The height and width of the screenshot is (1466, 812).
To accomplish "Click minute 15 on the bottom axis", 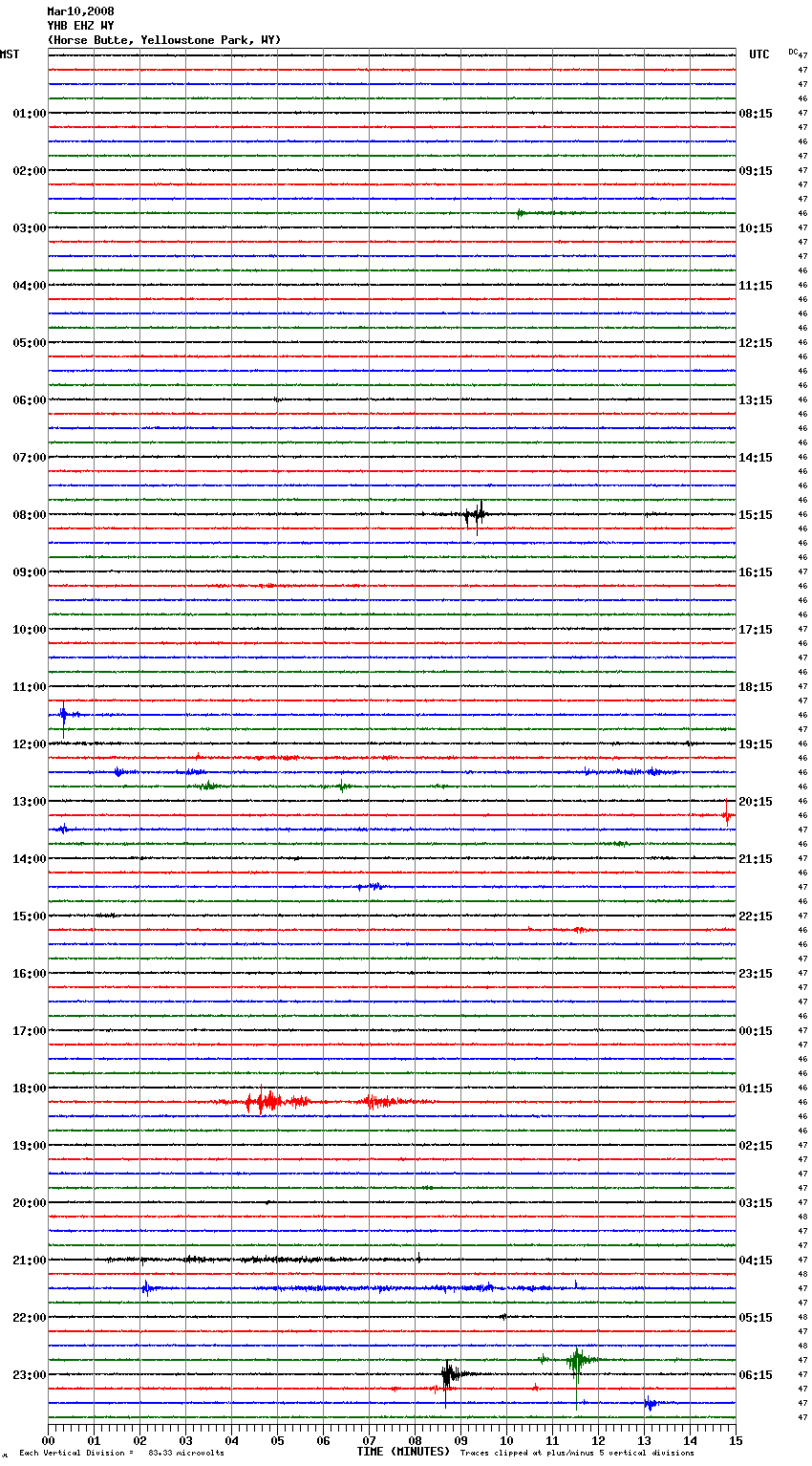I will 736,1440.
